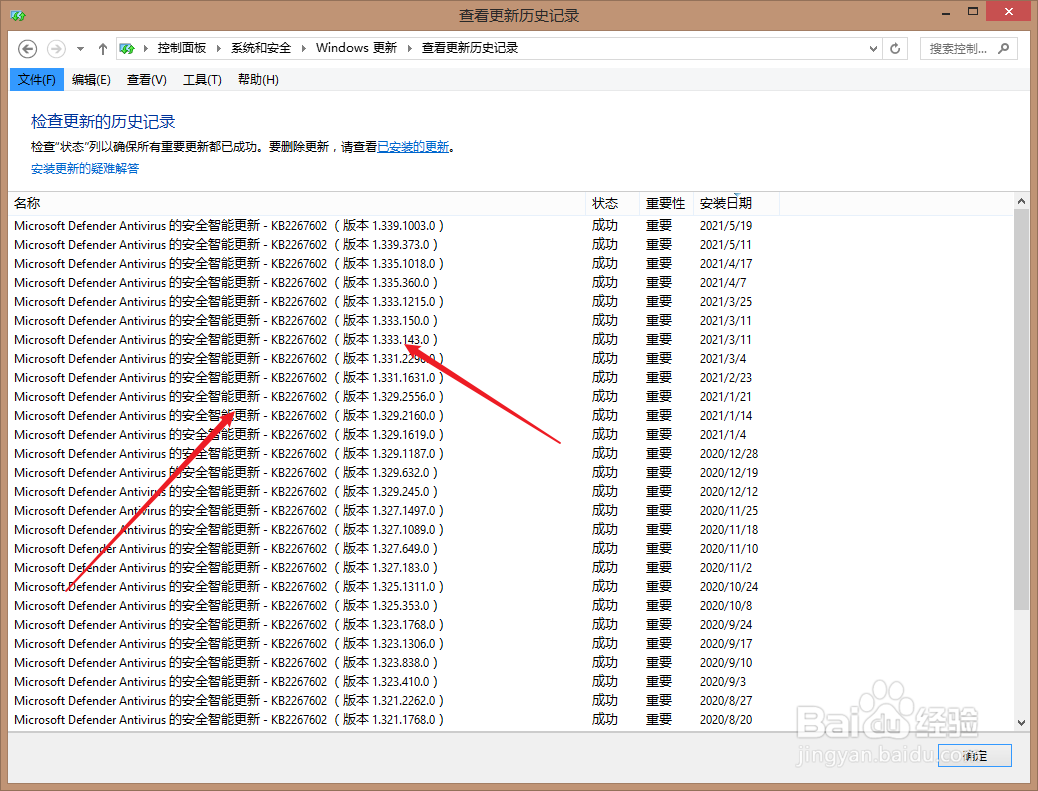Viewport: 1038px width, 791px height.
Task: Click install date 2021/3/4
Action: pyautogui.click(x=722, y=359)
